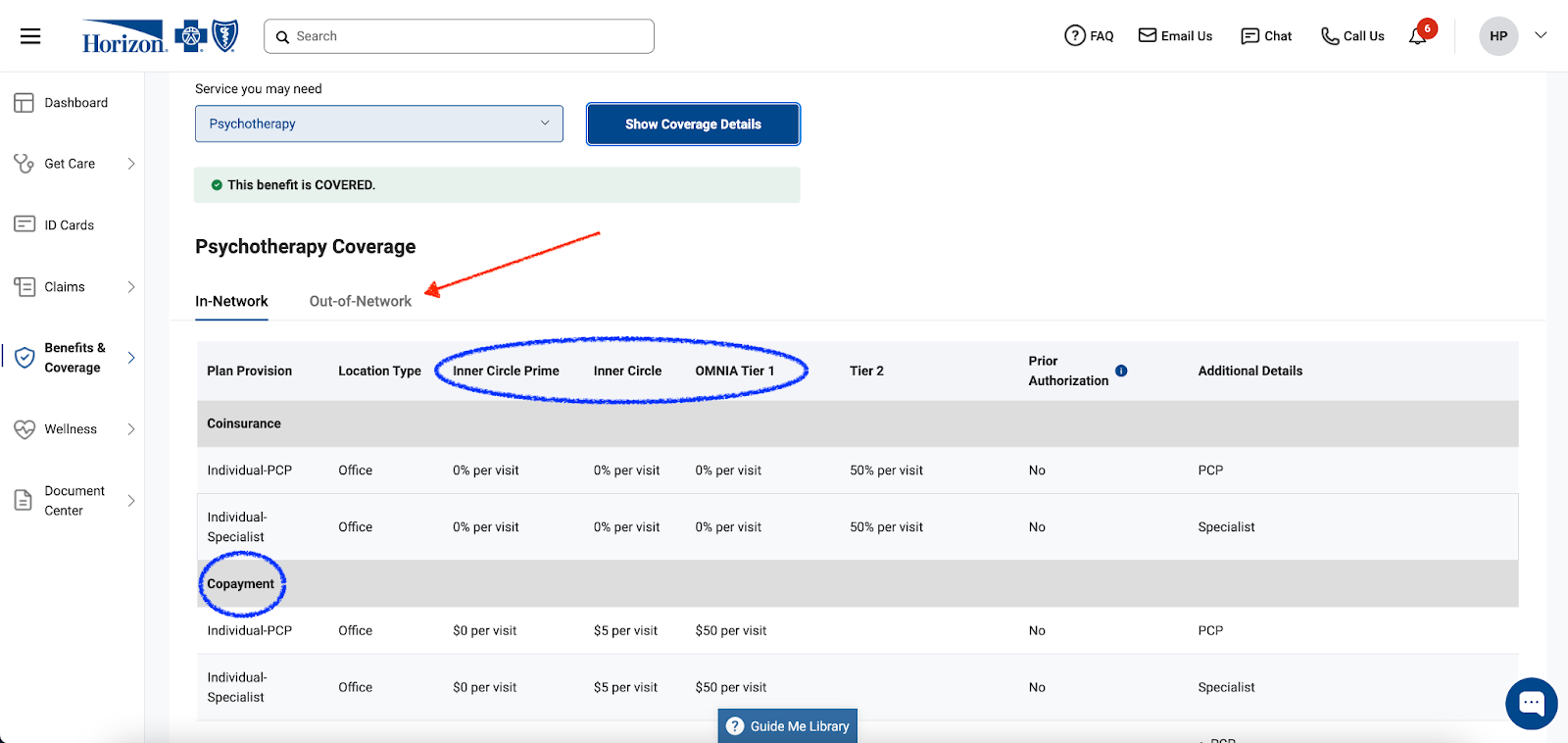
Task: Expand the Benefits & Coverage chevron
Action: (x=131, y=358)
